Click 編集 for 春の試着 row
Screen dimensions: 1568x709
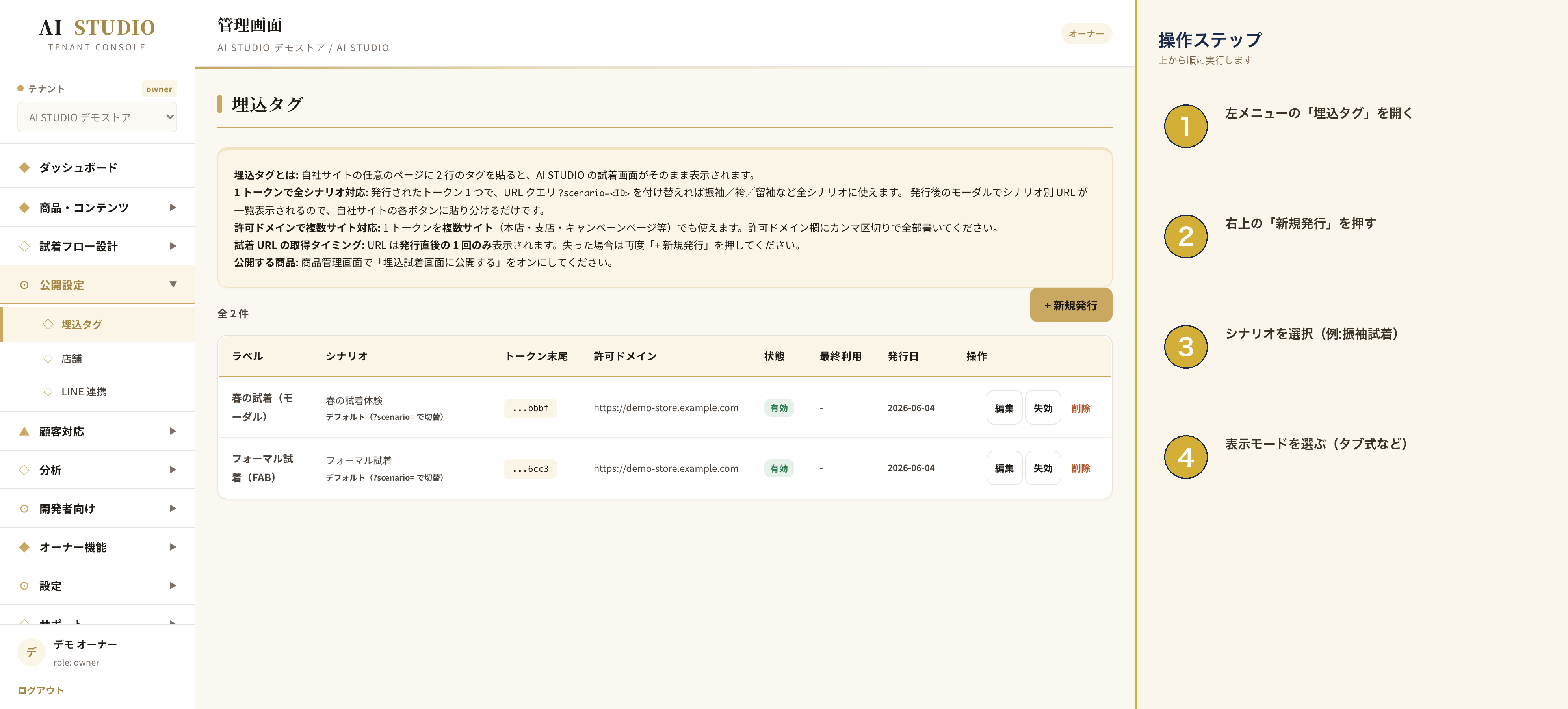pyautogui.click(x=1004, y=408)
